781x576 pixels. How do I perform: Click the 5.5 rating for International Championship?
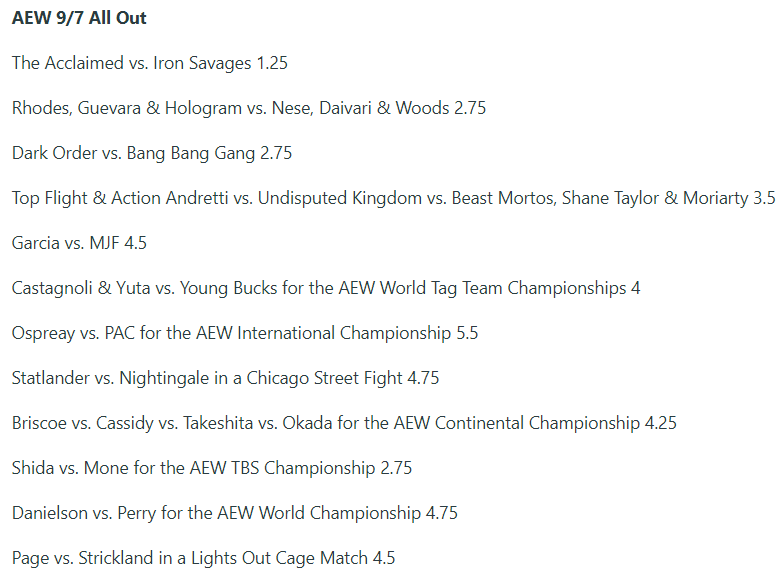tap(466, 333)
